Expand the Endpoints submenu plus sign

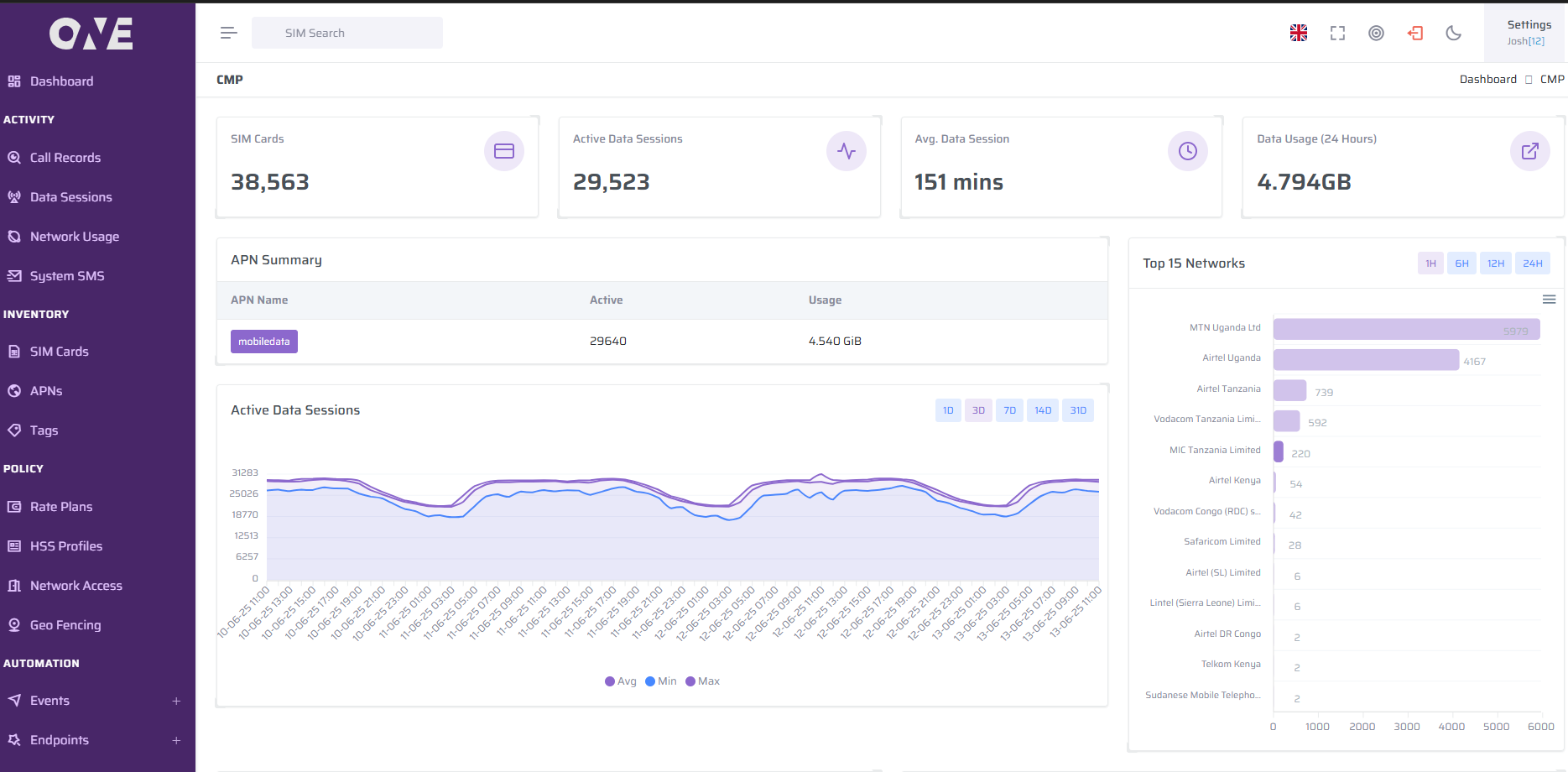[176, 740]
